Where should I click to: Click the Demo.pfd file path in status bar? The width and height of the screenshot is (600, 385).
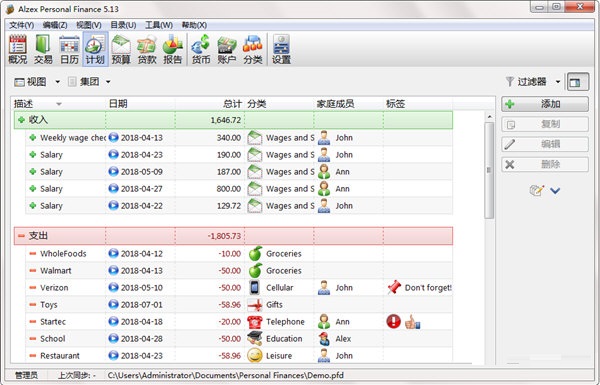[225, 375]
